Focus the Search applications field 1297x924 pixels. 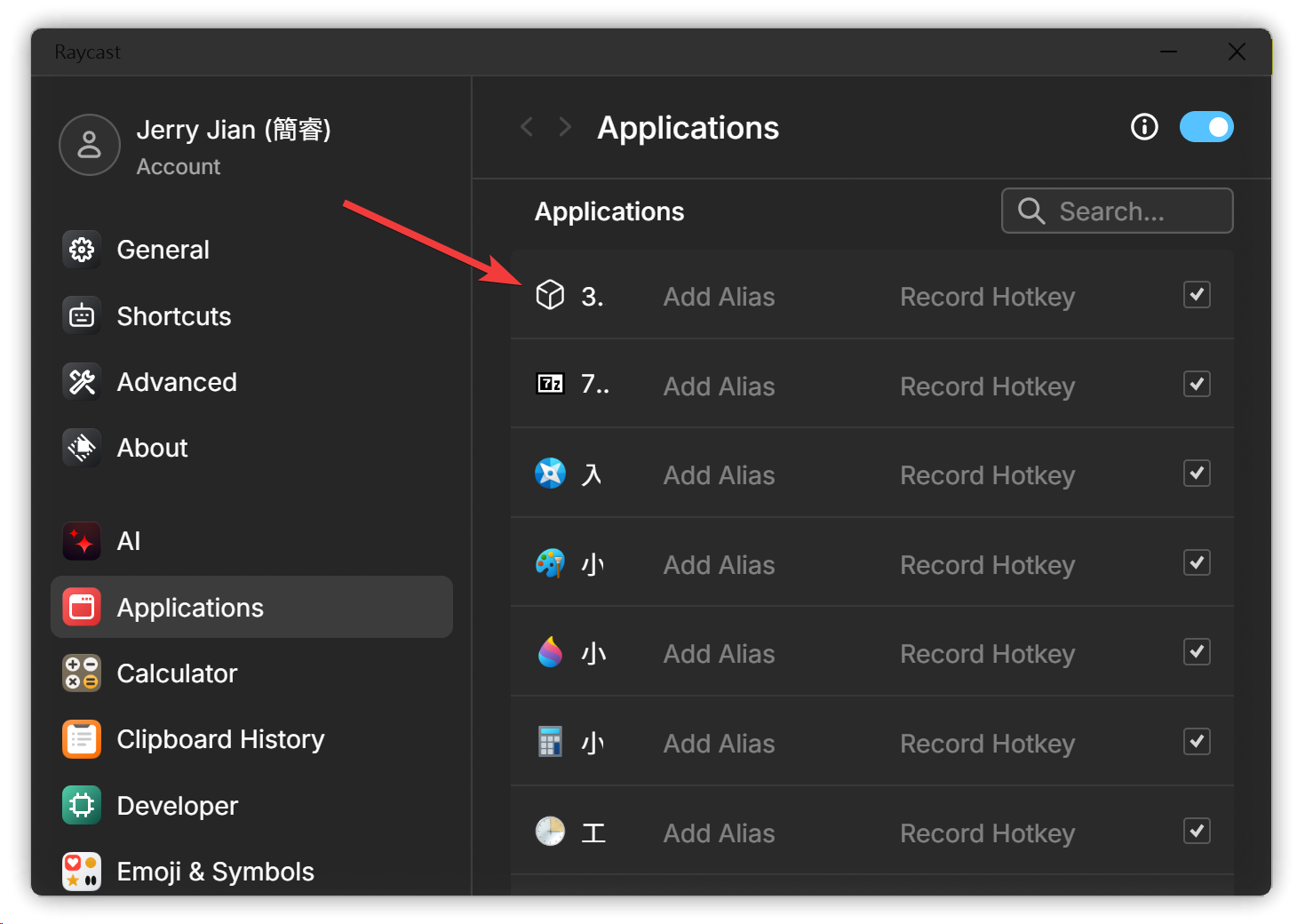(1118, 211)
